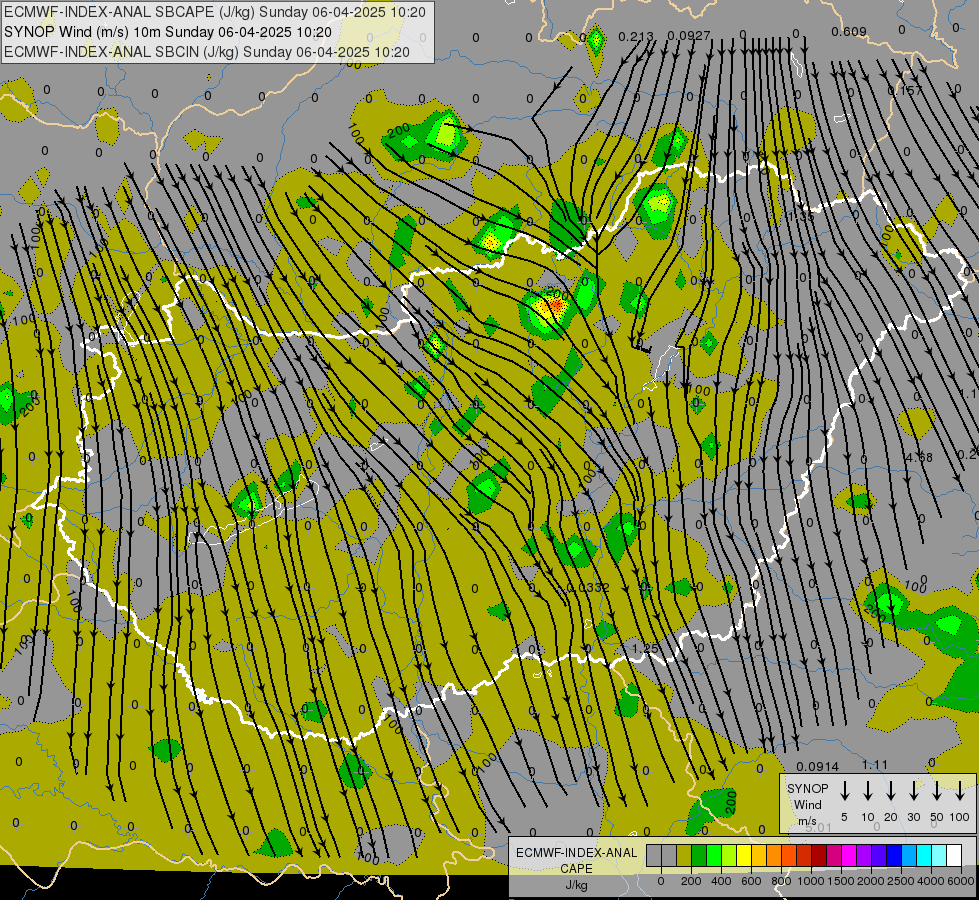Select the dark green swatch above 200
Screen dimensions: 979x900
[x=699, y=855]
